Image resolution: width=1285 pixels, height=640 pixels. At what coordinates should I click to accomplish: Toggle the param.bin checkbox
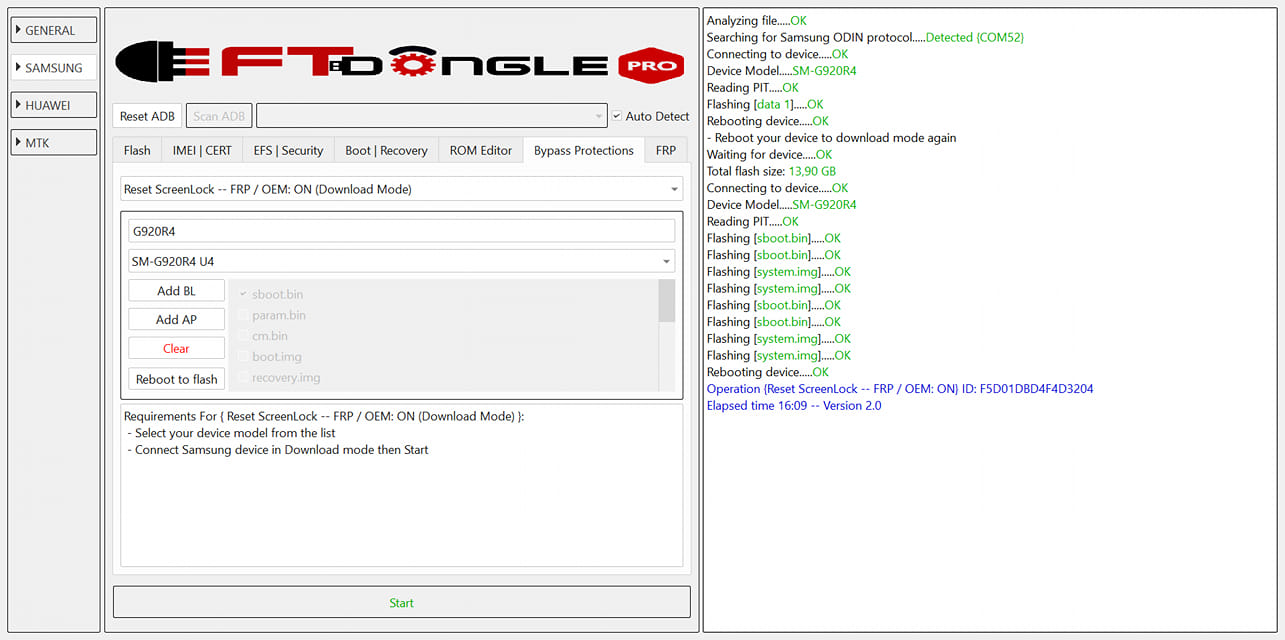click(x=244, y=315)
